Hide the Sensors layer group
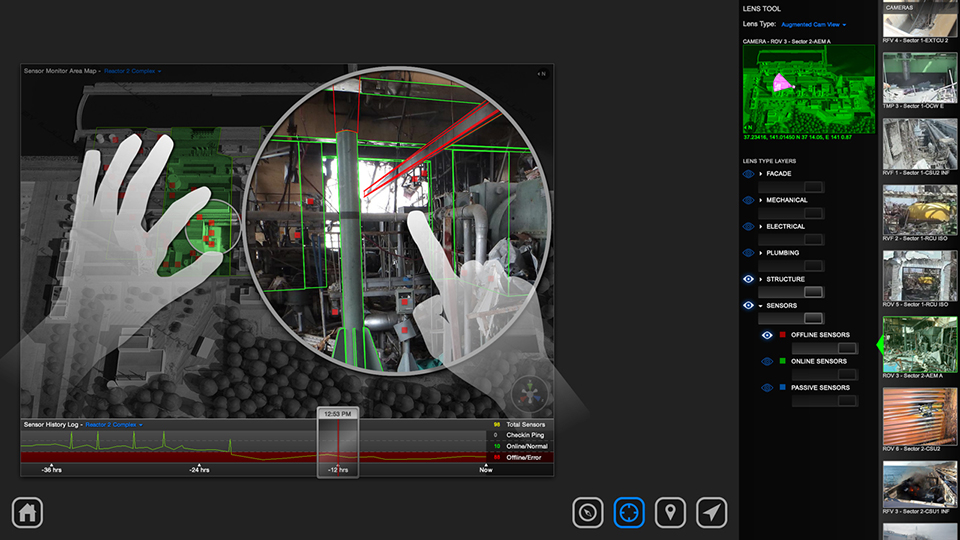 [x=748, y=306]
